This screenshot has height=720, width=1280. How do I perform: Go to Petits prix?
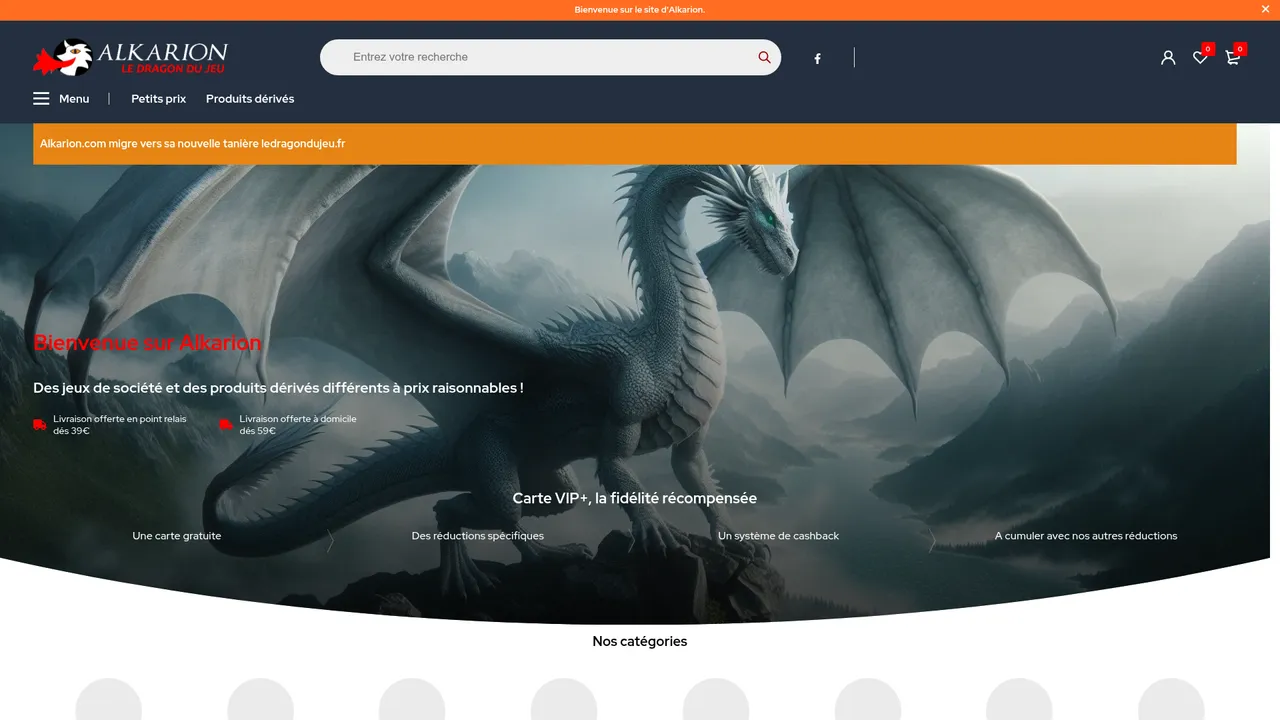(x=158, y=99)
